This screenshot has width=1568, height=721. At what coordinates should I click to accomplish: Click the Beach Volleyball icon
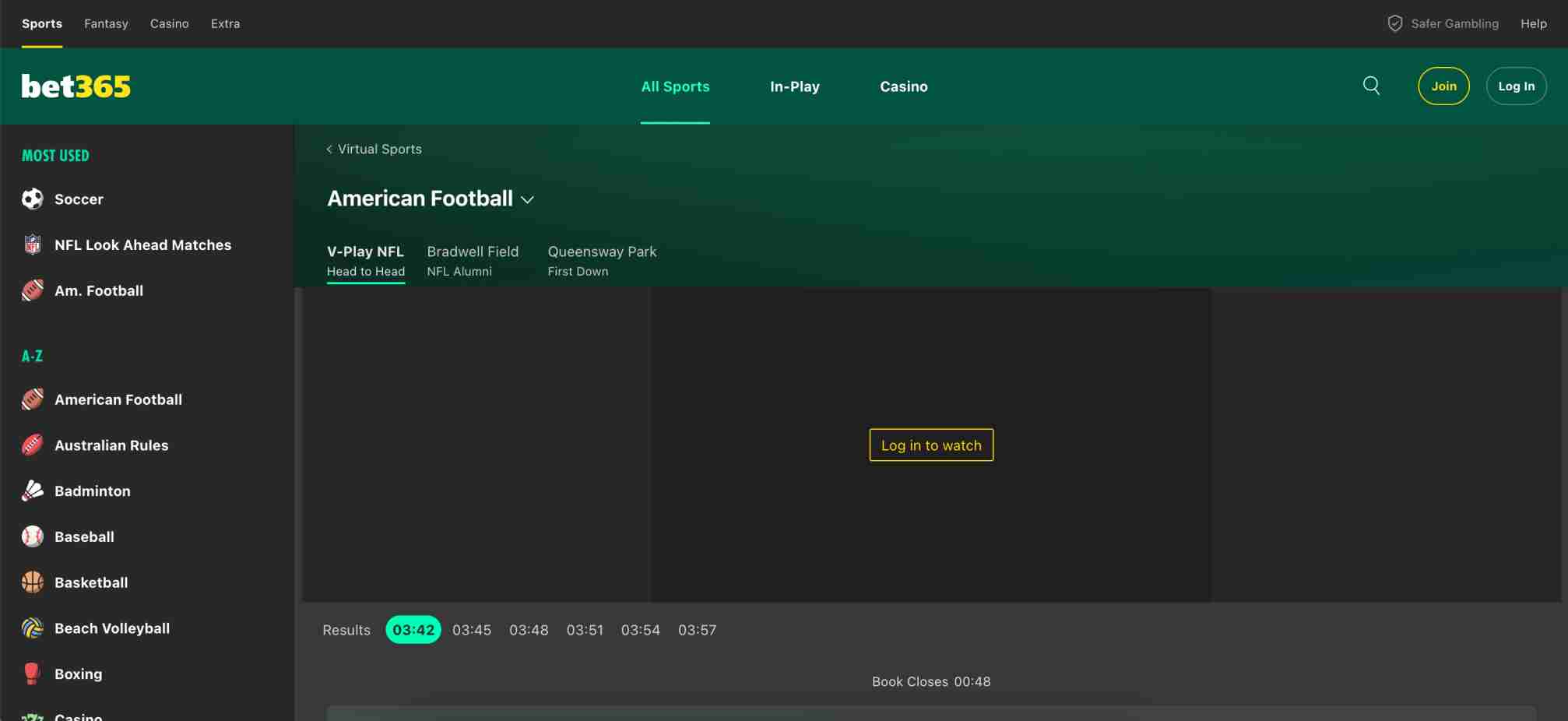pyautogui.click(x=33, y=628)
